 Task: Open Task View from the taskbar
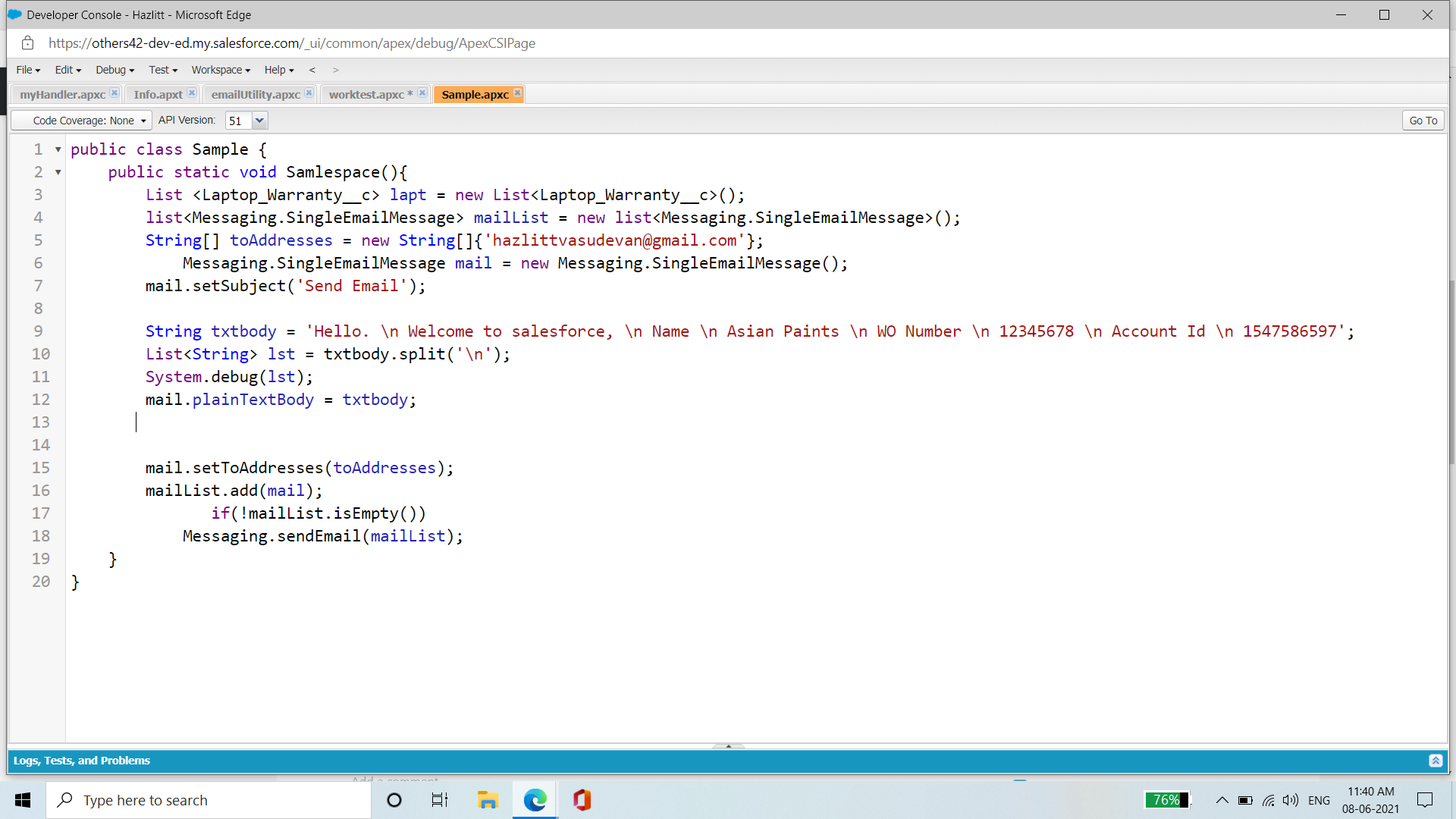coord(439,799)
